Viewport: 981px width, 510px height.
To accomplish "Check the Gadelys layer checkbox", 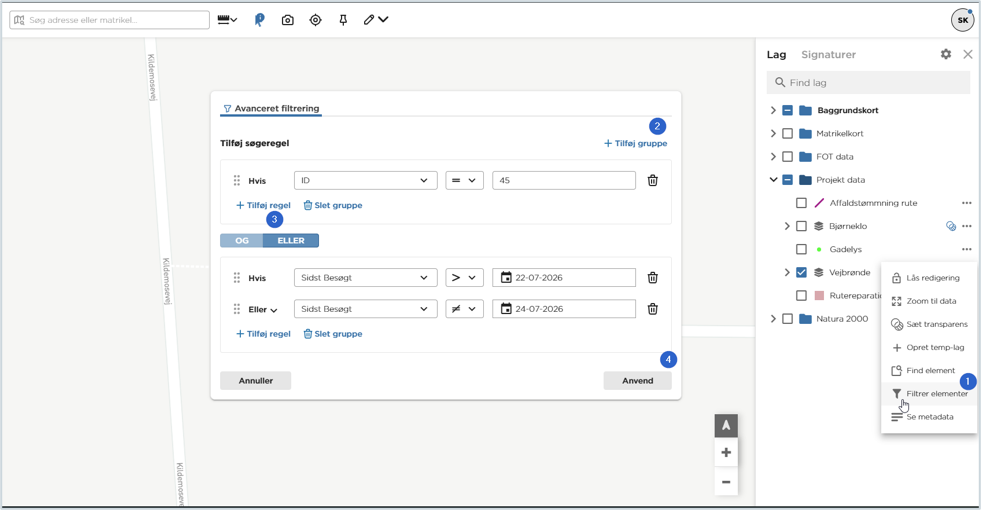I will point(801,249).
